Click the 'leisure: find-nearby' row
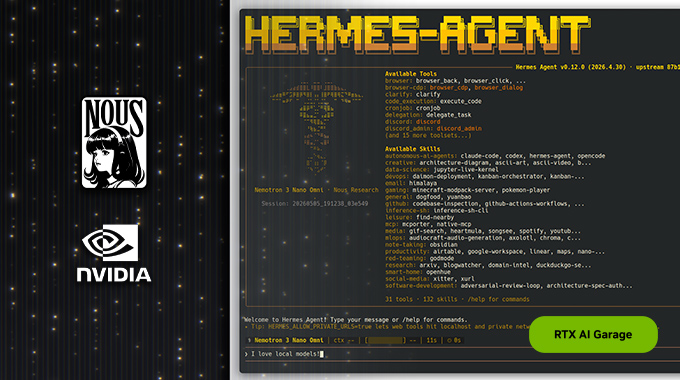The height and width of the screenshot is (380, 680). coord(419,217)
